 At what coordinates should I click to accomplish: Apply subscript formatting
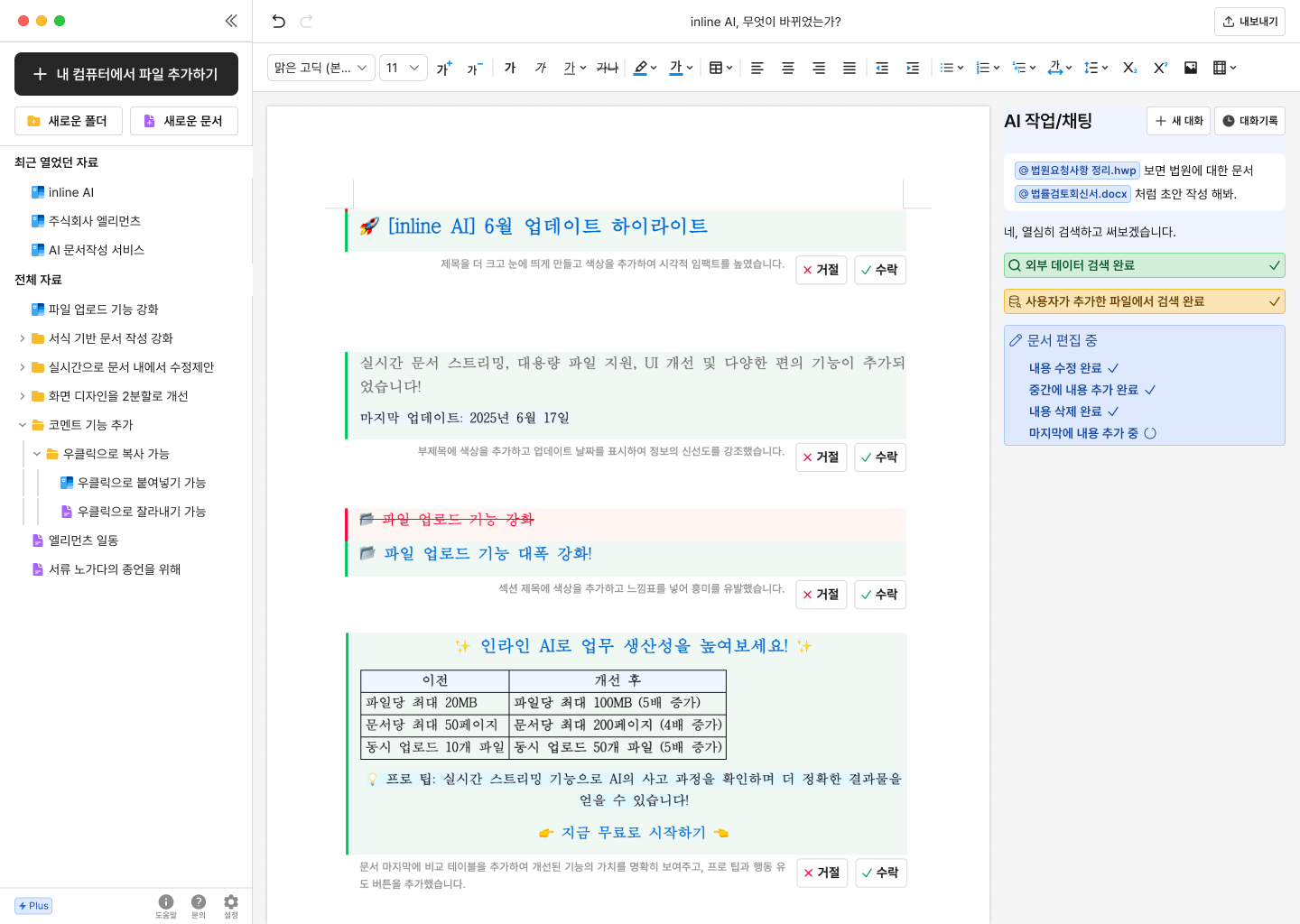[x=1129, y=68]
